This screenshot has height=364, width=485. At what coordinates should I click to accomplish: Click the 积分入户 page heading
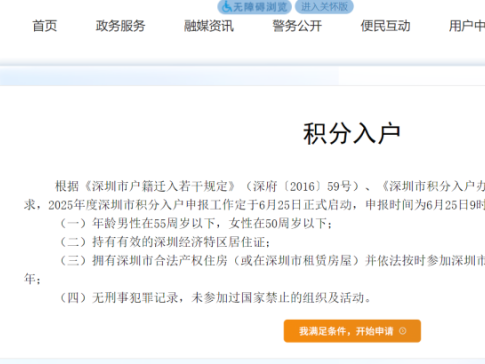coord(352,134)
